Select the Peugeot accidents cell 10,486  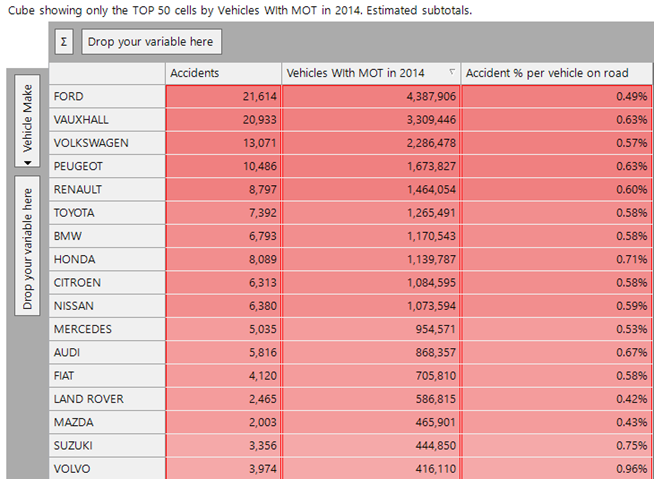tap(223, 166)
